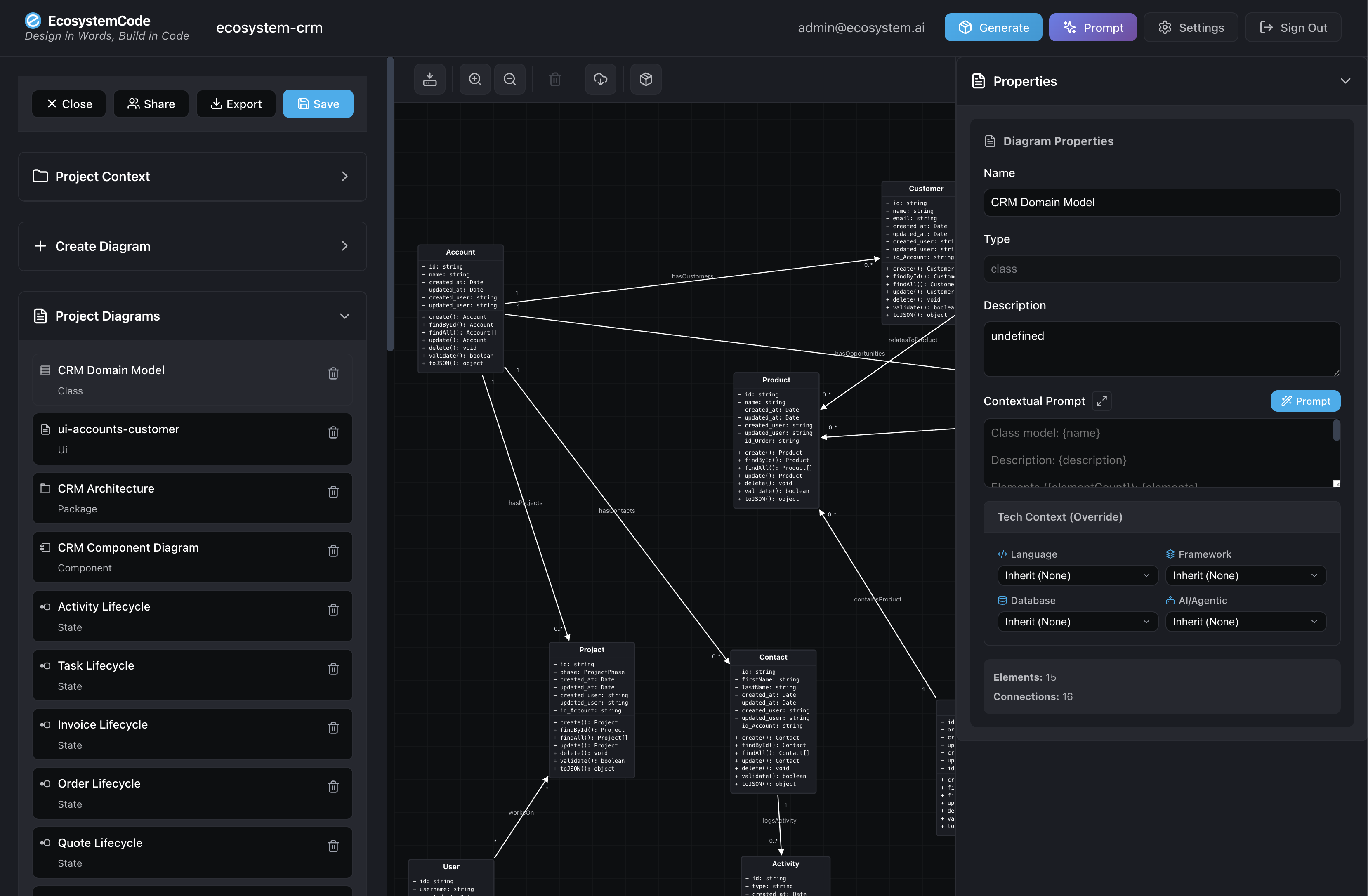Select the cloud download toolbar icon

click(600, 79)
